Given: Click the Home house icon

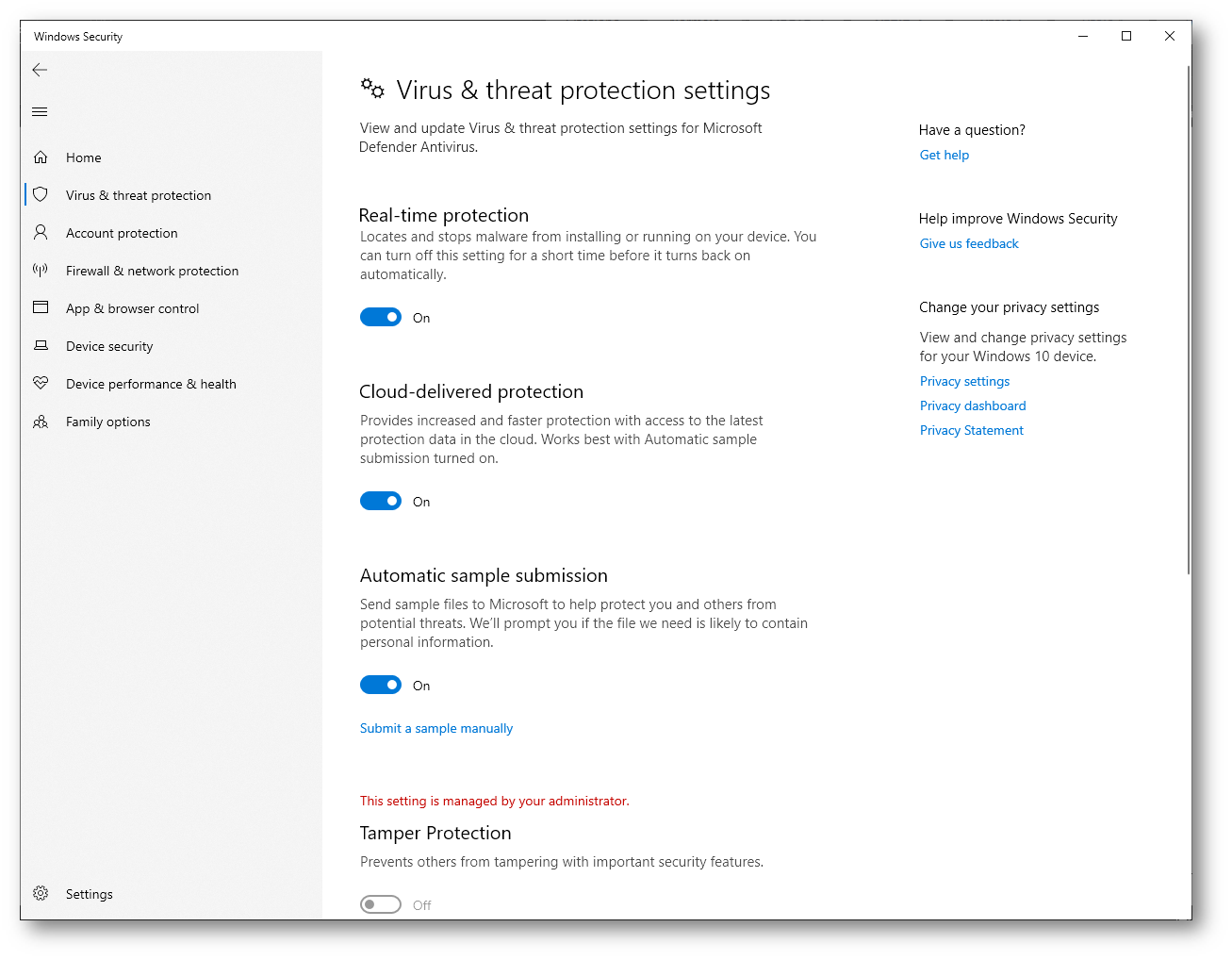Looking at the screenshot, I should (41, 157).
